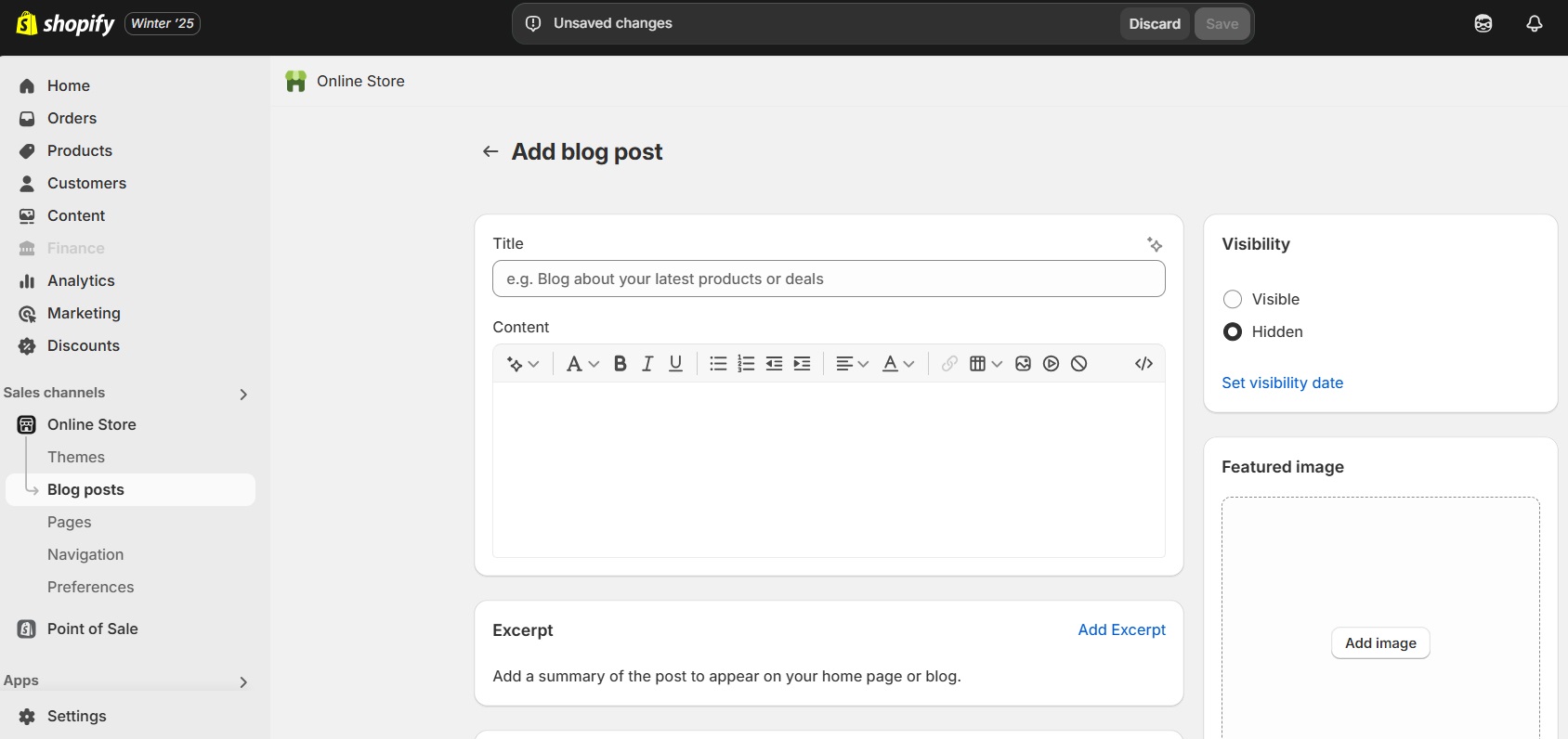Click the back arrow beside Add blog post
Viewport: 1568px width, 739px height.
click(490, 151)
